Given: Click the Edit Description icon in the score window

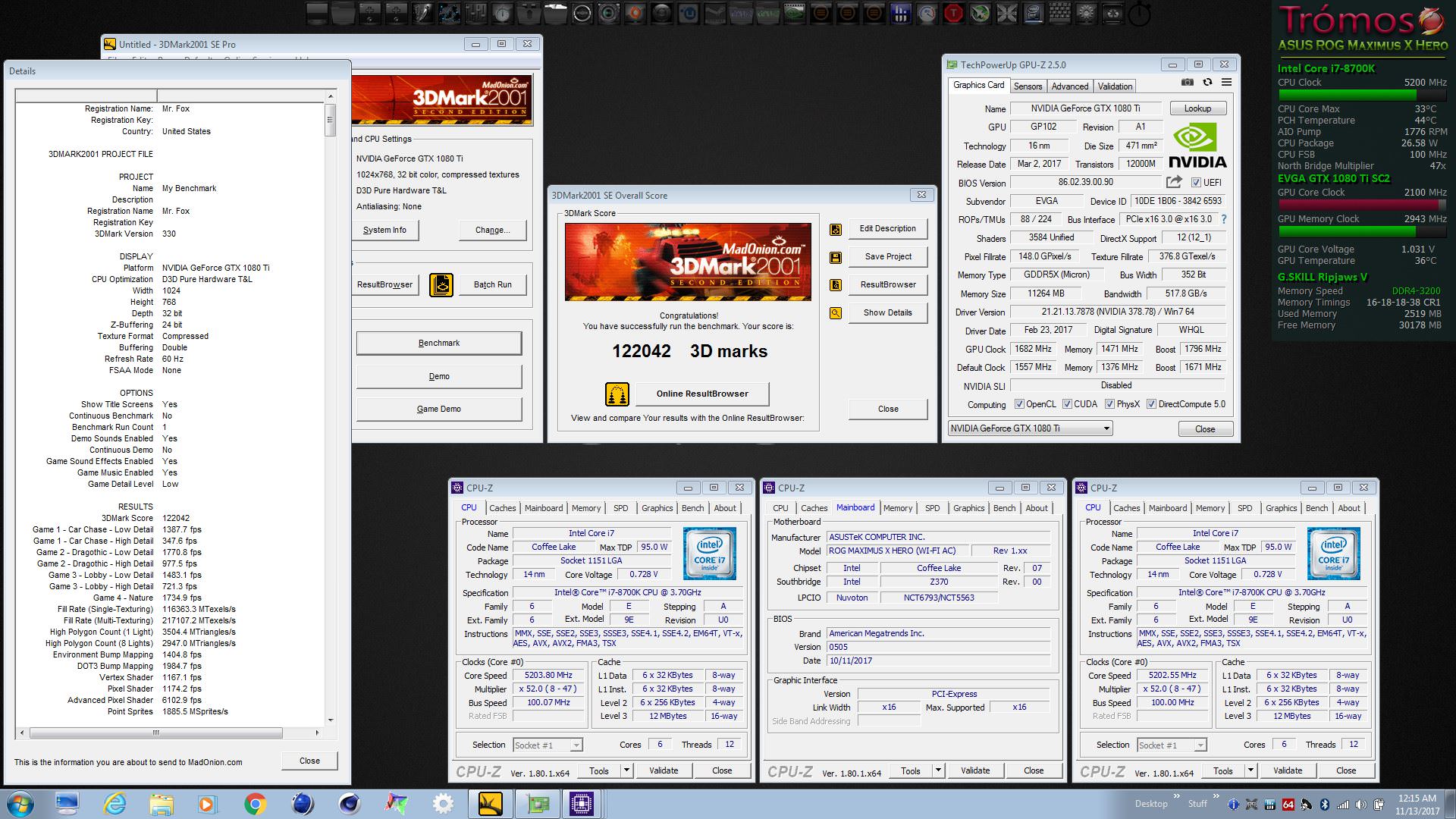Looking at the screenshot, I should point(835,229).
